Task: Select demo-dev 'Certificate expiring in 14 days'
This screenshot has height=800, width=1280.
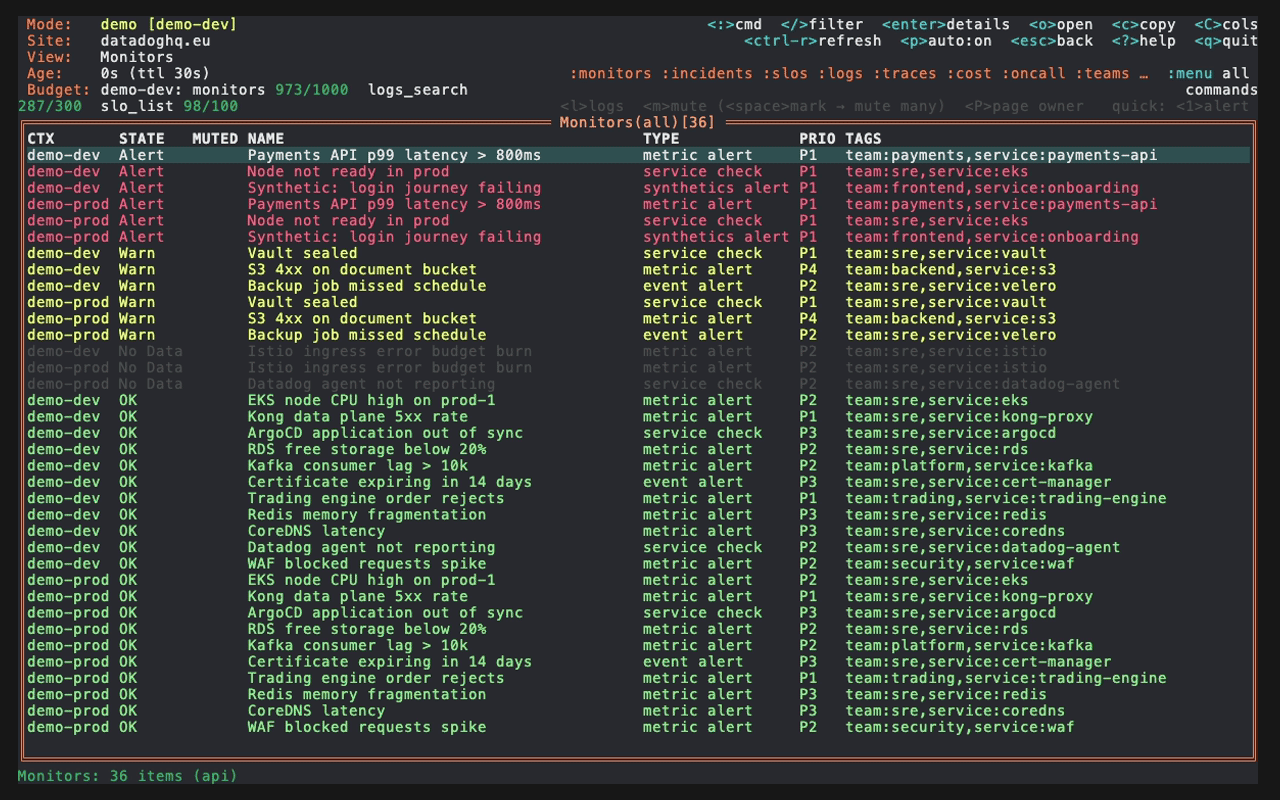Action: [x=638, y=482]
